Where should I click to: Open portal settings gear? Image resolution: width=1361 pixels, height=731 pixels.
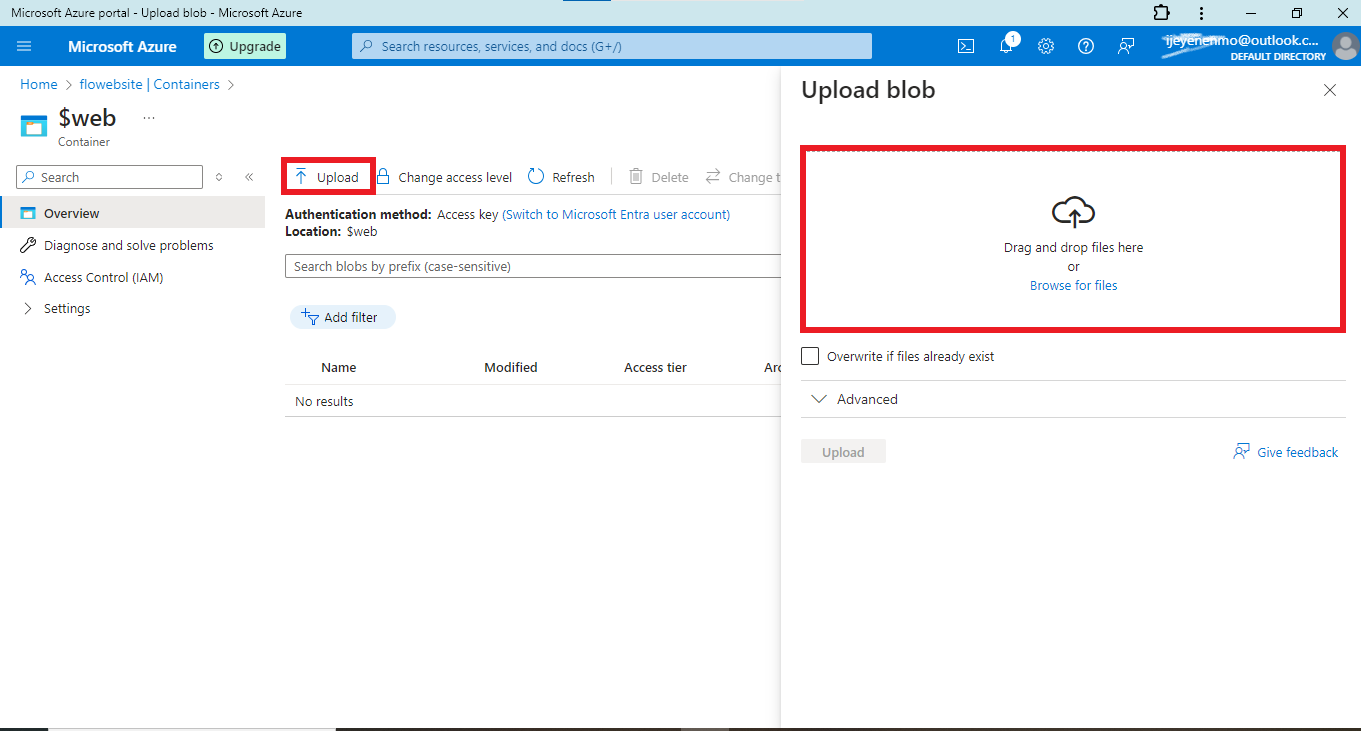1046,46
